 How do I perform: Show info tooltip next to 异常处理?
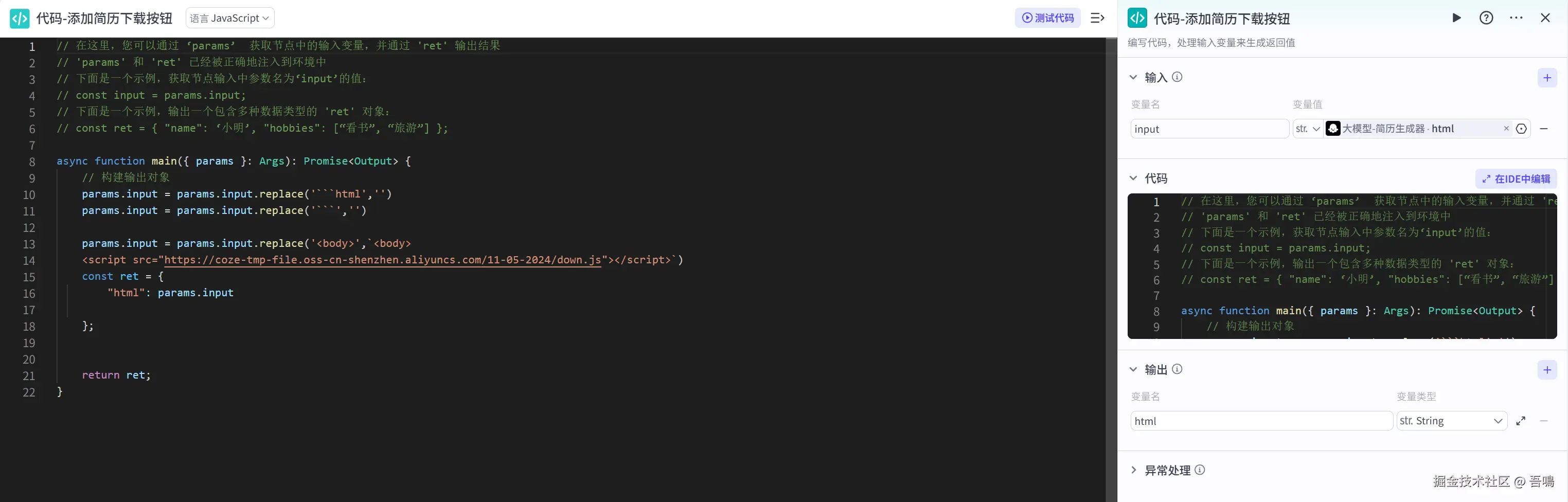coord(1200,470)
